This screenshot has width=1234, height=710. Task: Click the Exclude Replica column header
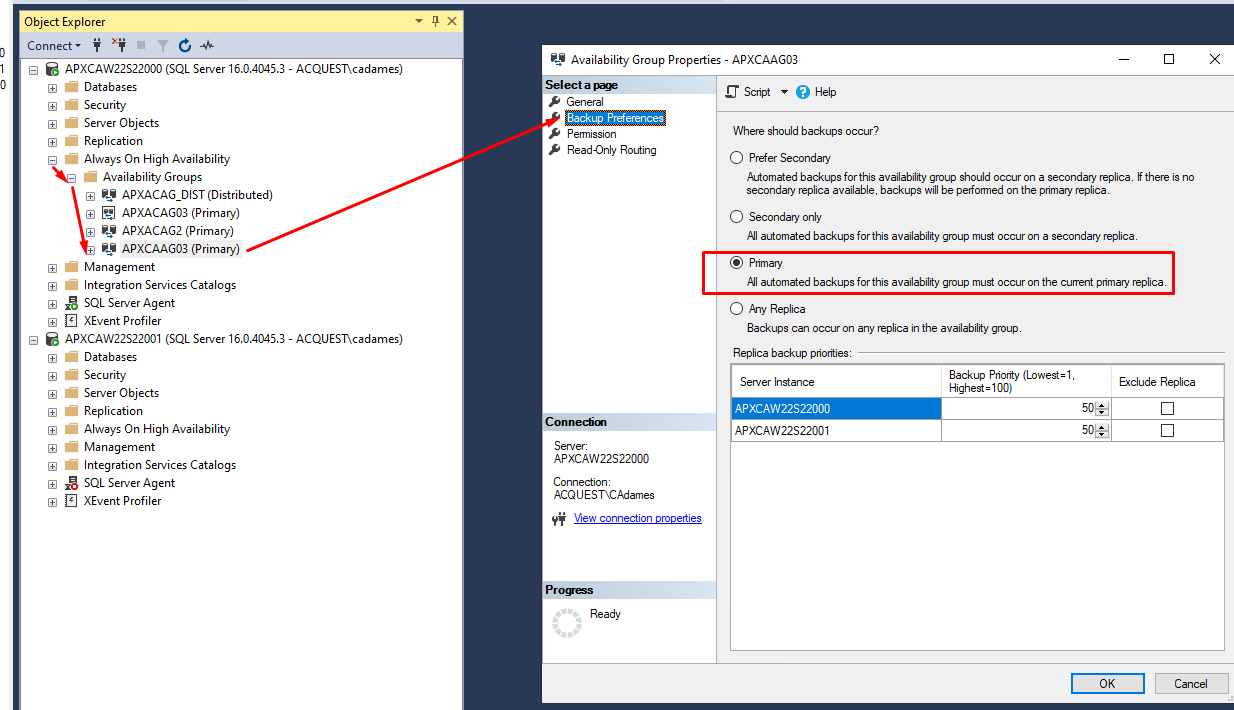1167,382
